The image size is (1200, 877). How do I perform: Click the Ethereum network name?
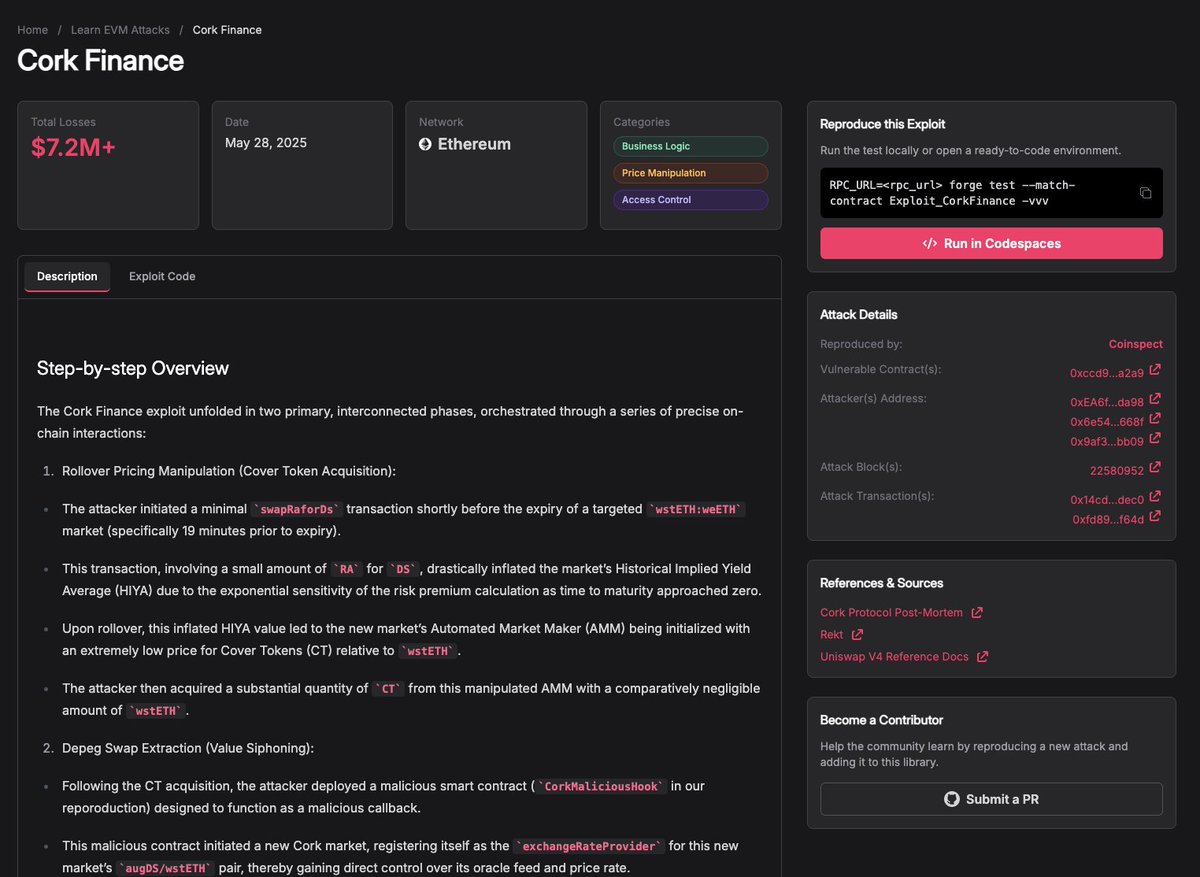coord(474,144)
